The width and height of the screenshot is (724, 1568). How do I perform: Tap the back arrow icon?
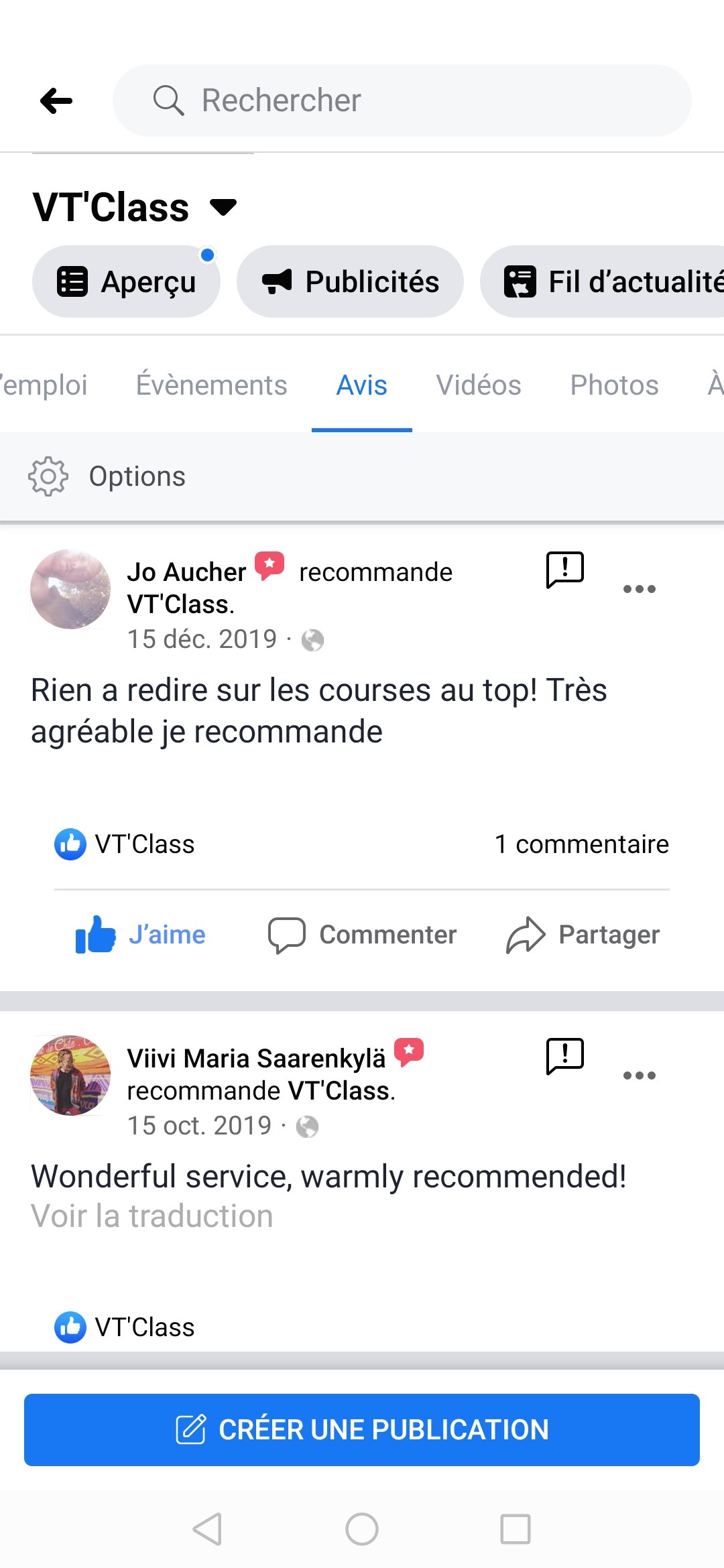coord(56,101)
